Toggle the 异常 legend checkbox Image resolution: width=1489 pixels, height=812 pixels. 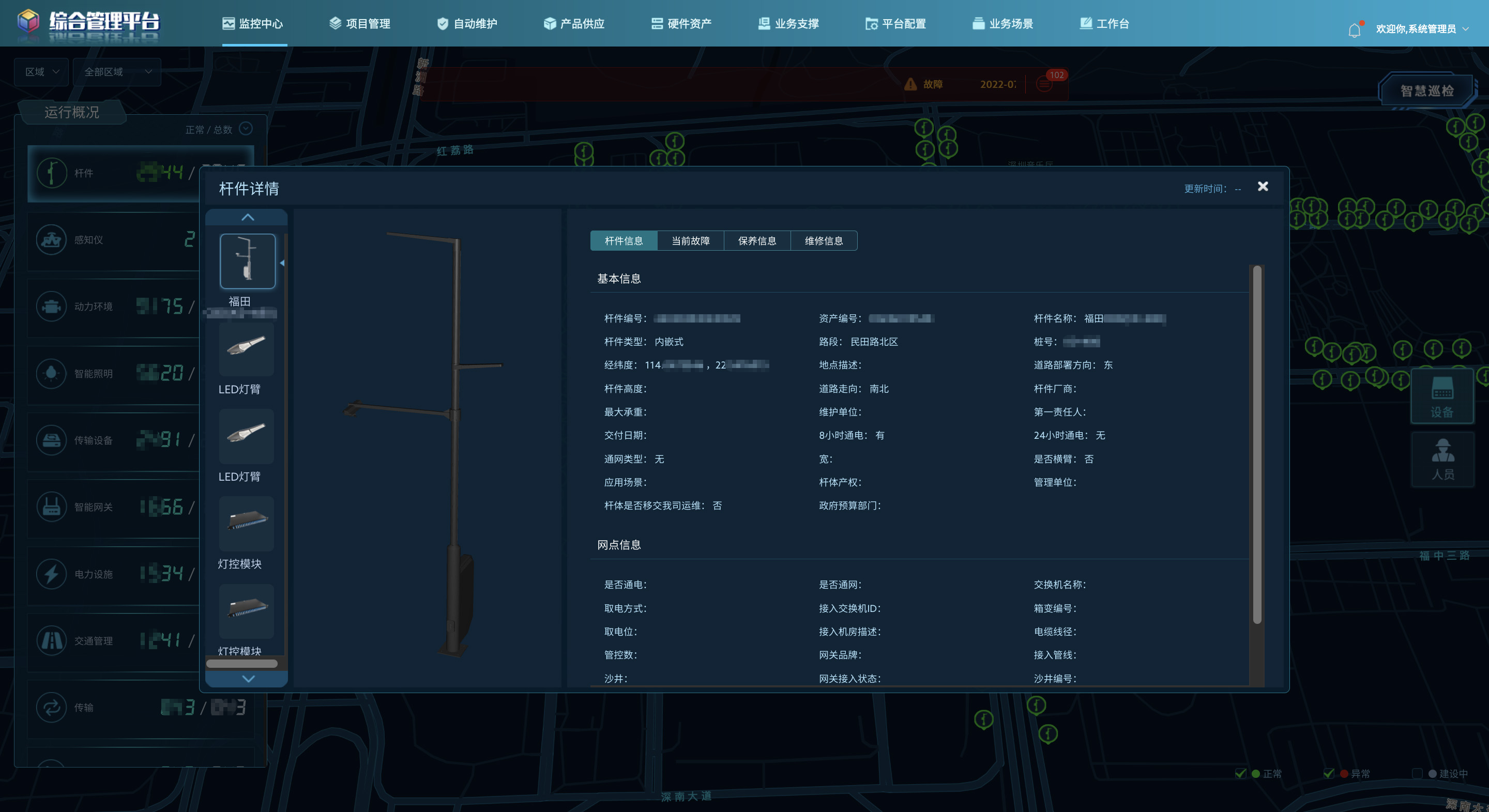1328,773
